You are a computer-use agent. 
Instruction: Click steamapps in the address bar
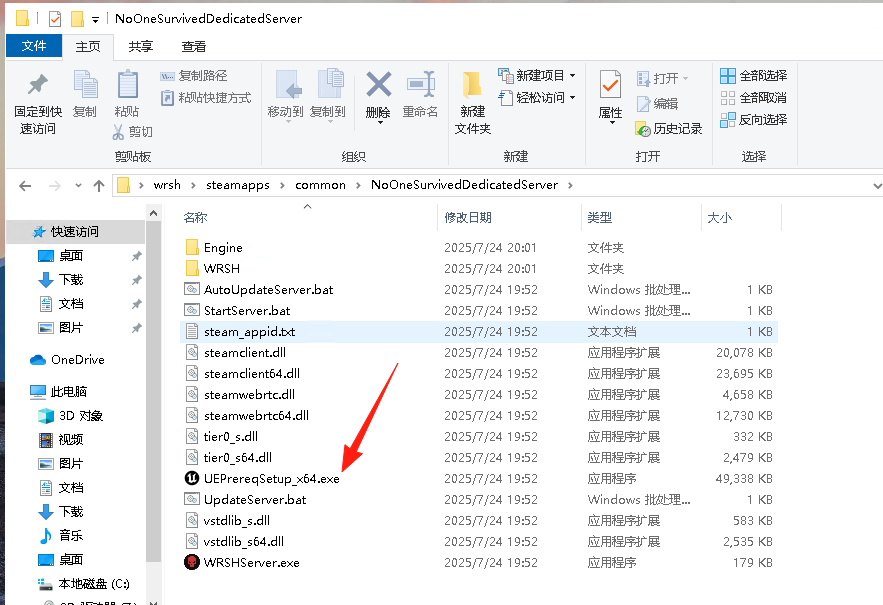pyautogui.click(x=238, y=185)
